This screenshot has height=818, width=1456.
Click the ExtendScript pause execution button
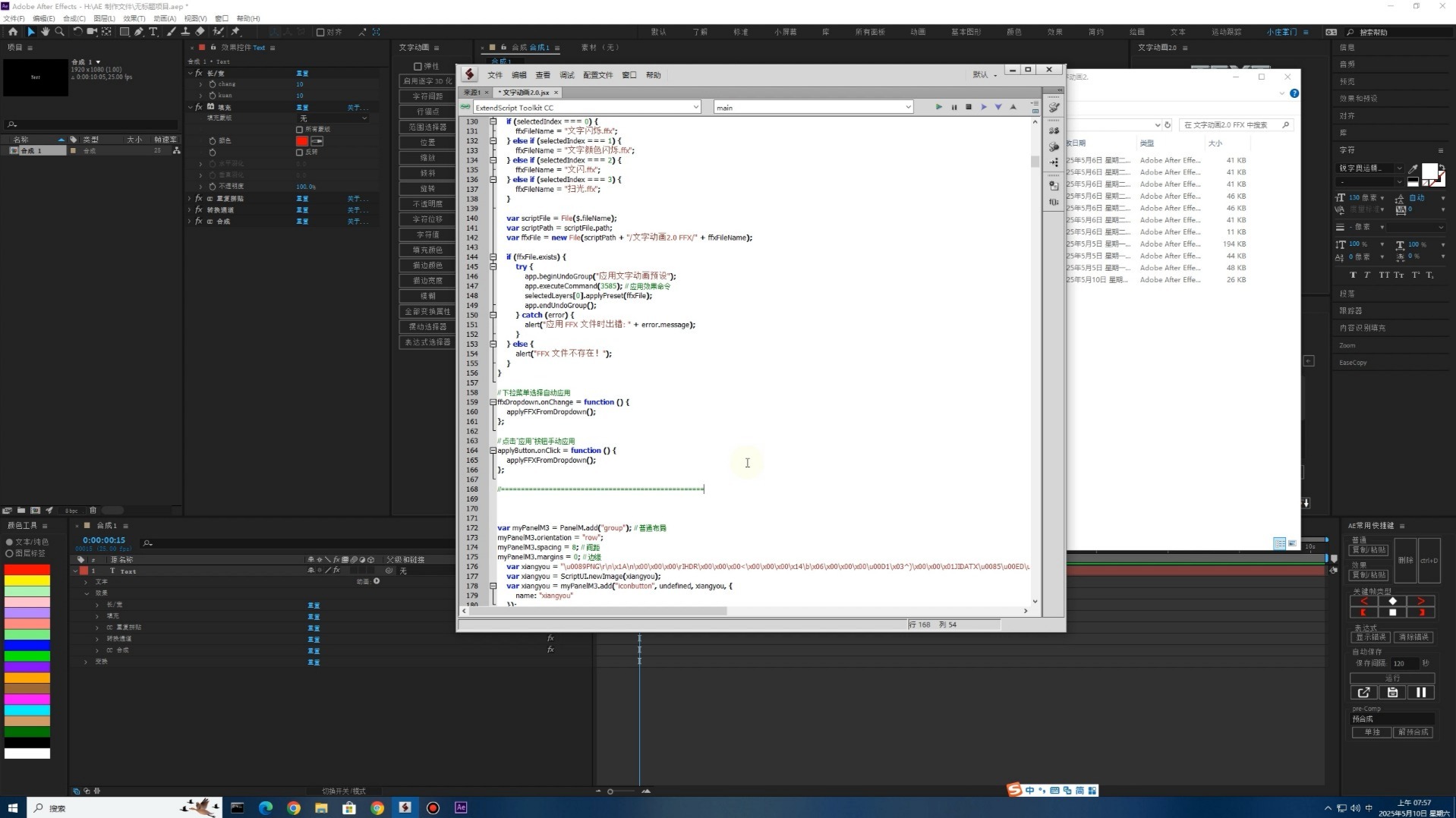coord(954,107)
